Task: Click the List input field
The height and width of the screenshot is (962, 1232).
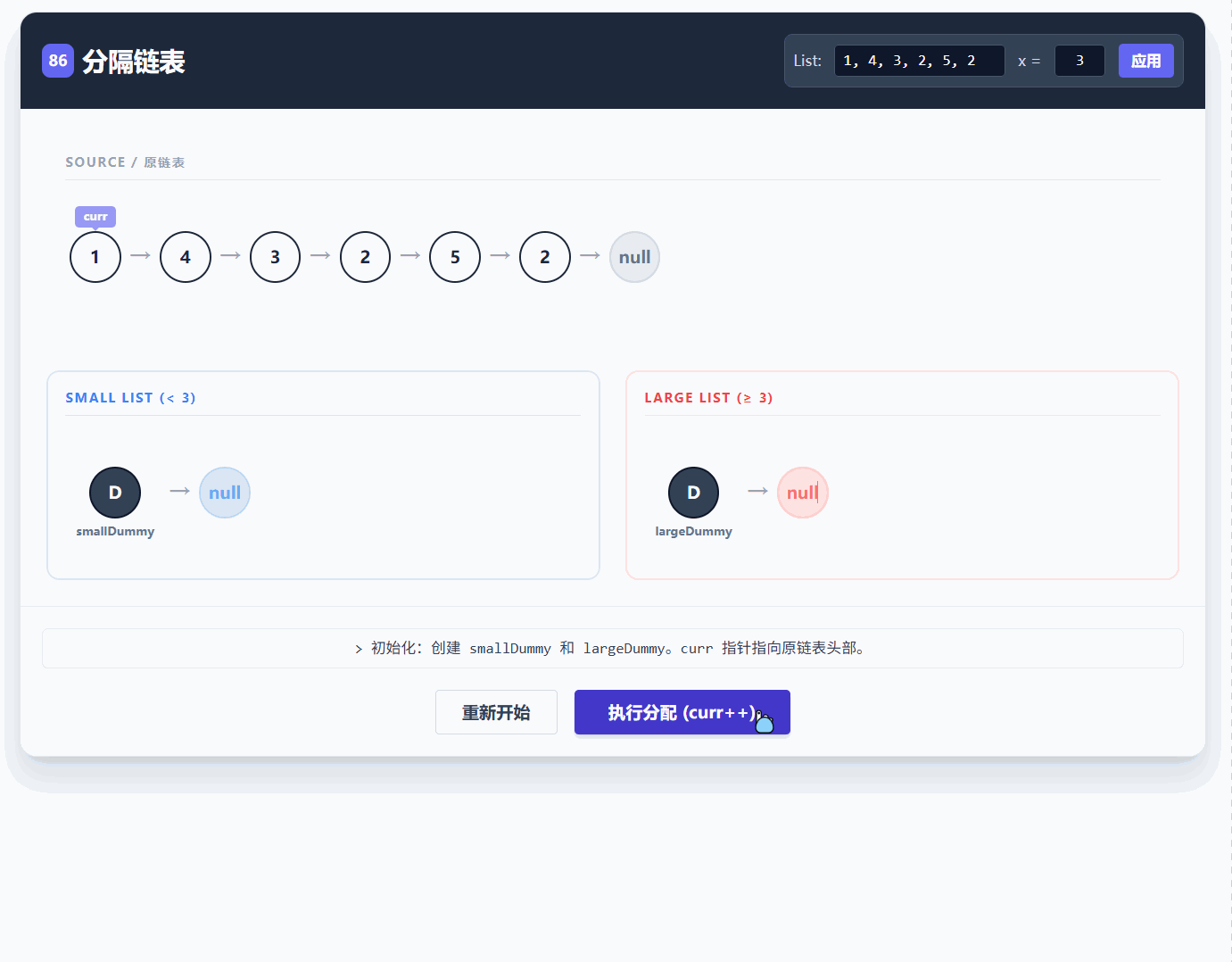Action: point(919,61)
